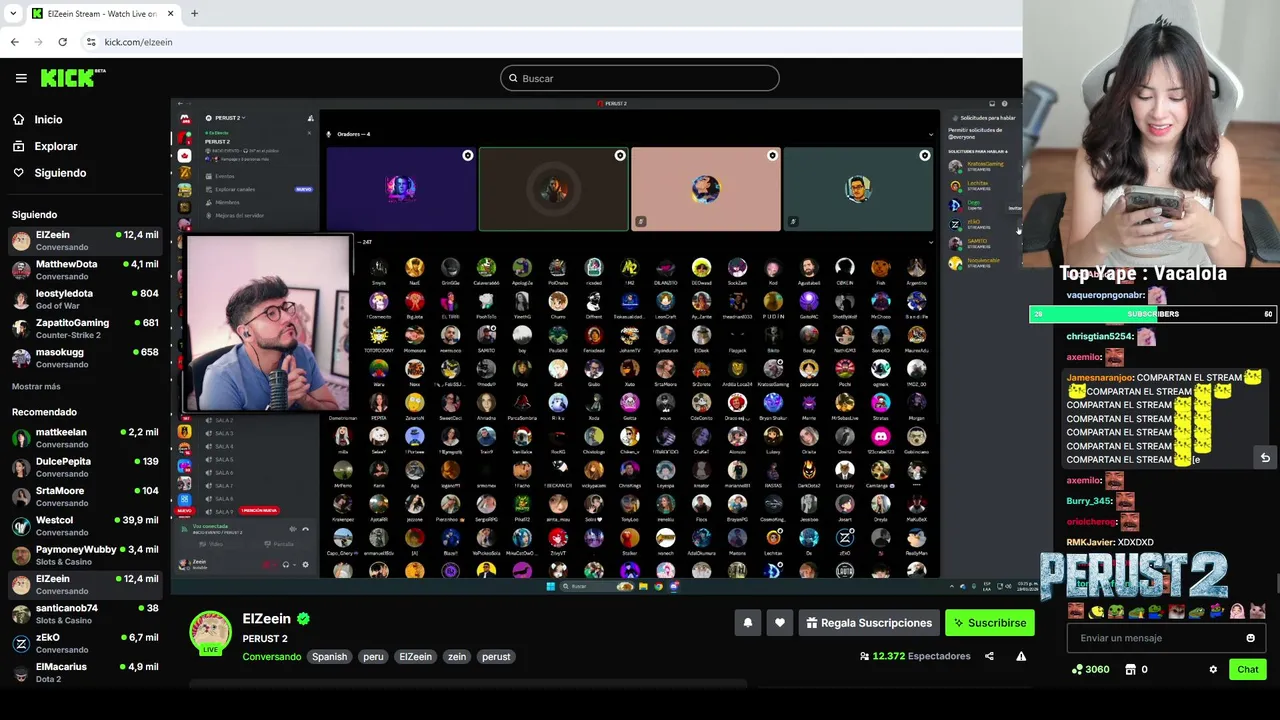Image resolution: width=1280 pixels, height=720 pixels.
Task: Open DulcePepita recommended channel
Action: (85, 467)
